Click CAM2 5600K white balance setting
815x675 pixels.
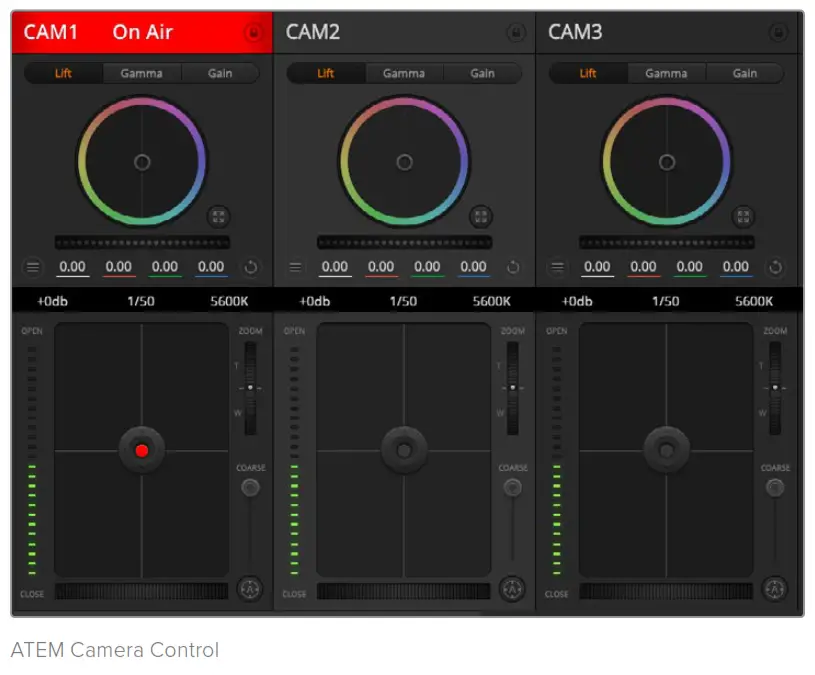point(492,301)
